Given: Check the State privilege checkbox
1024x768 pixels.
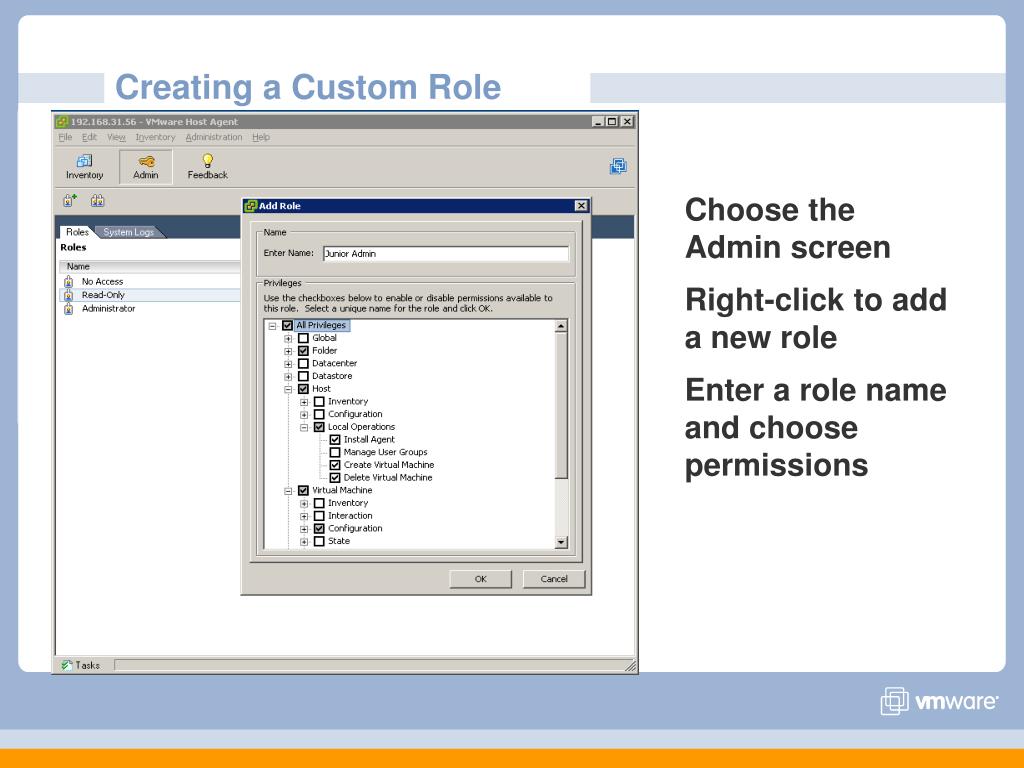Looking at the screenshot, I should click(x=319, y=541).
